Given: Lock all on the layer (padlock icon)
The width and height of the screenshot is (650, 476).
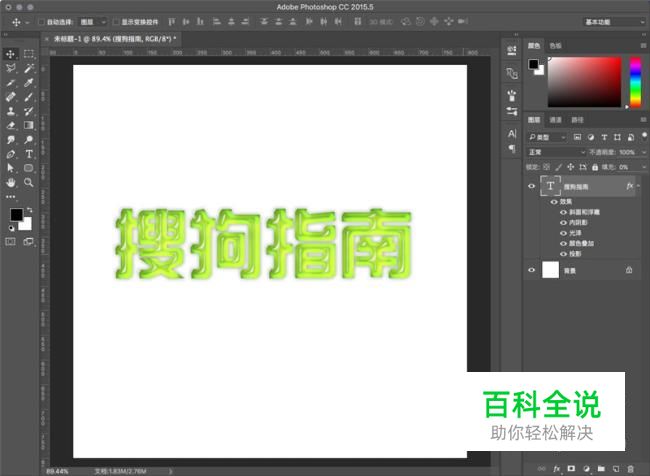Looking at the screenshot, I should point(595,167).
